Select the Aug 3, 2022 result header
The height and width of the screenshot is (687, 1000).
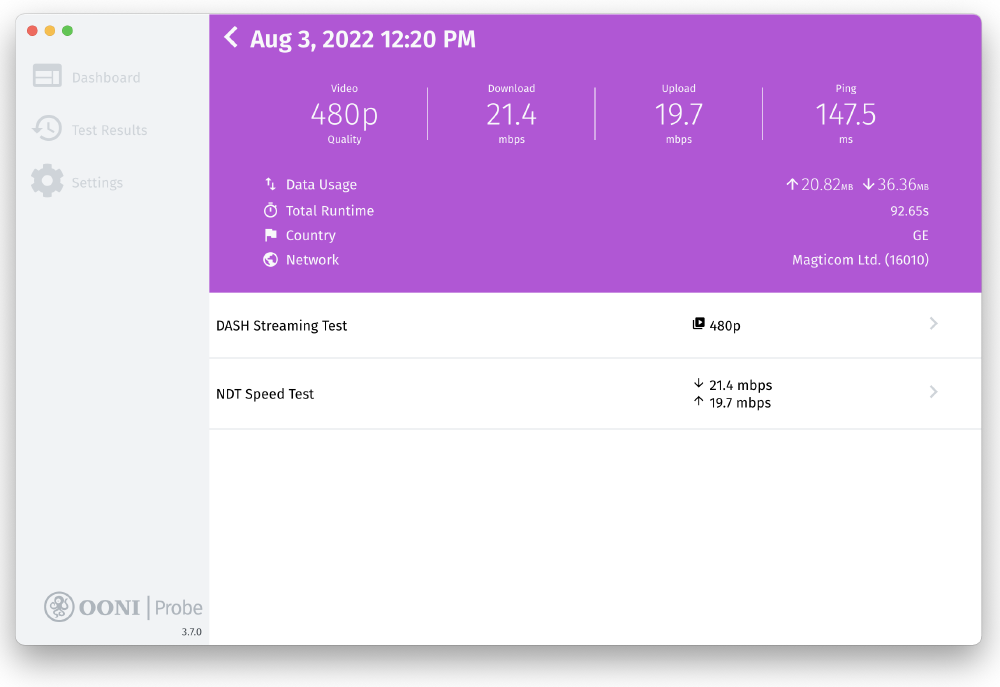[363, 38]
